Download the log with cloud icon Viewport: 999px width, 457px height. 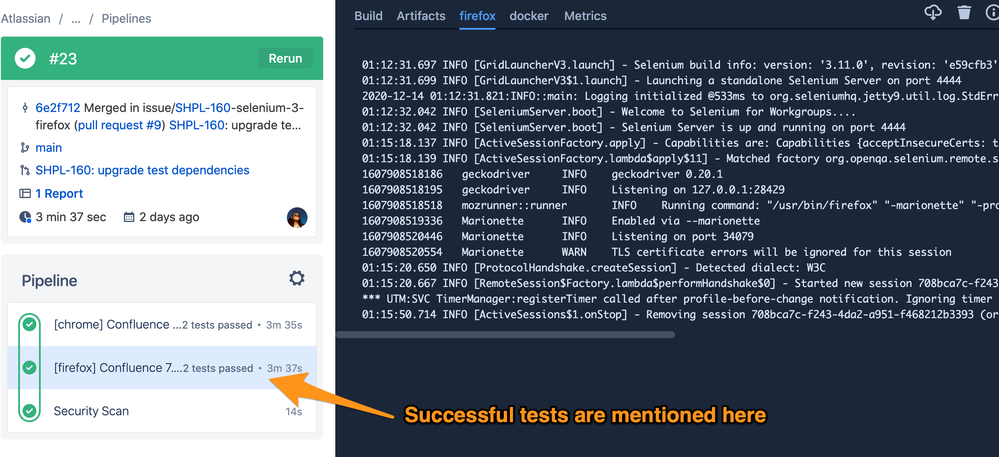pos(933,12)
